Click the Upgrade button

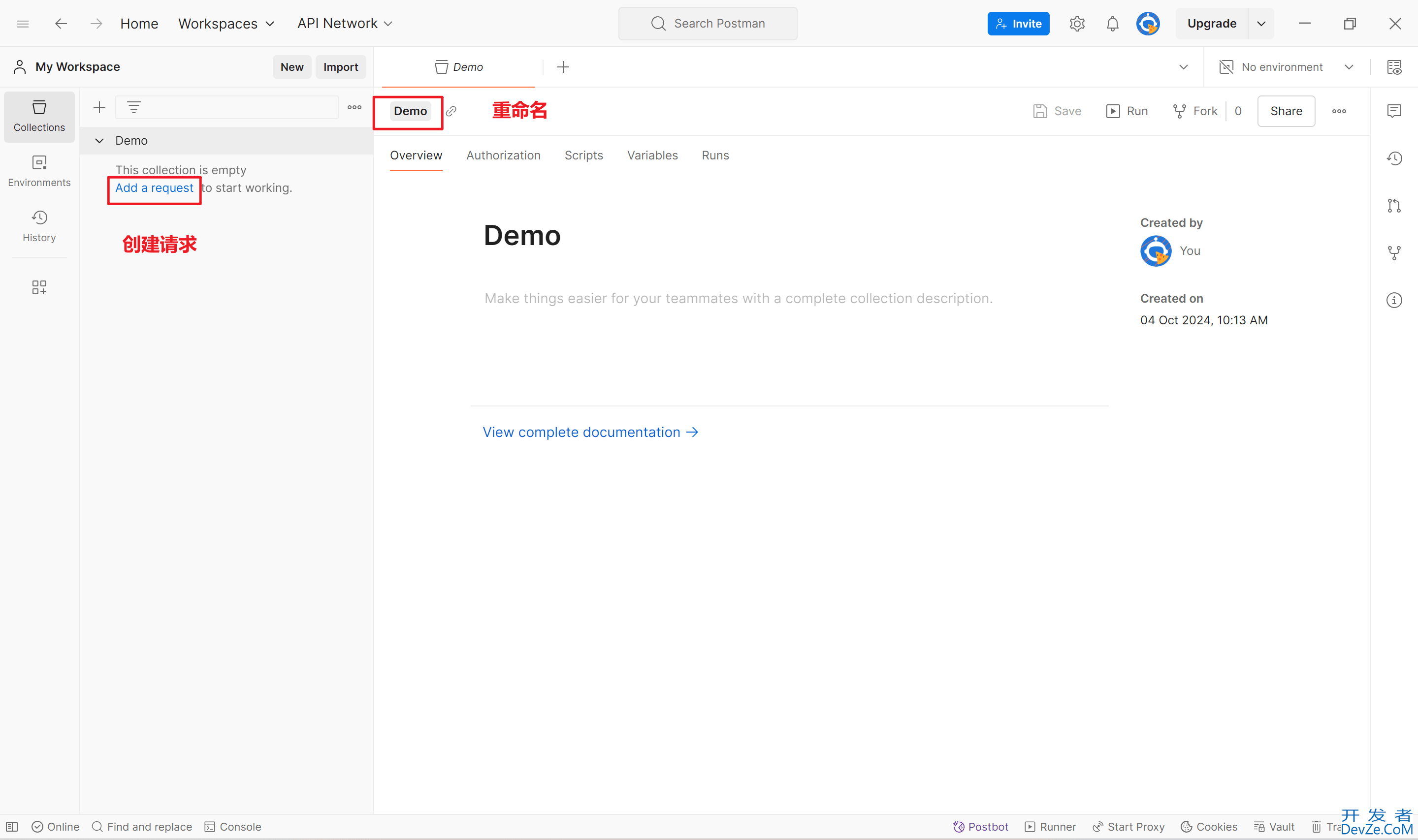tap(1212, 24)
